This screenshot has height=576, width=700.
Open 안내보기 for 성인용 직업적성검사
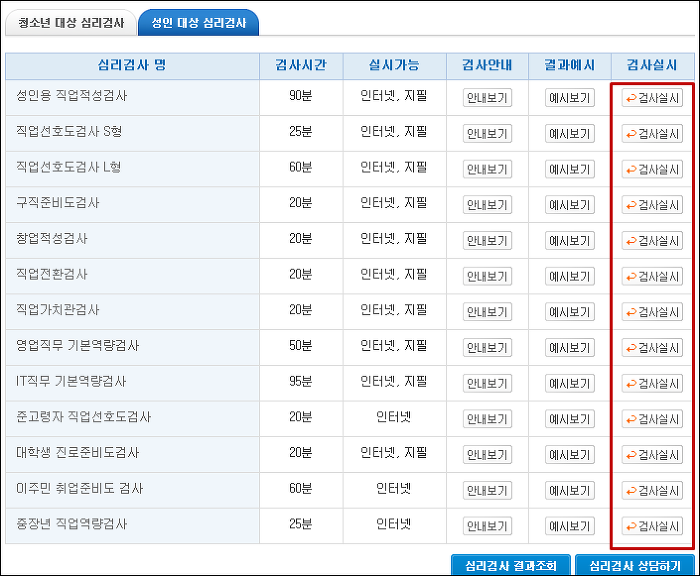(487, 98)
